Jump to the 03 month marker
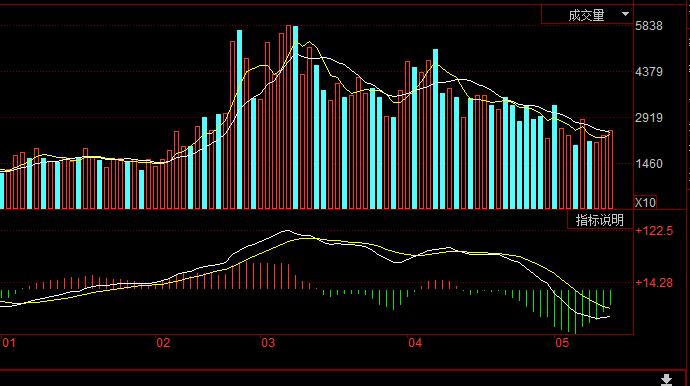This screenshot has width=690, height=386. 268,343
